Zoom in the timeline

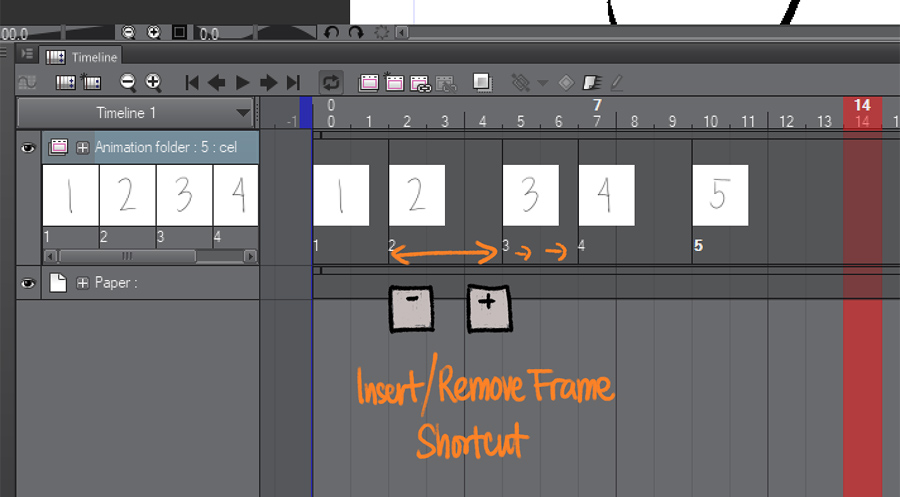coord(153,83)
